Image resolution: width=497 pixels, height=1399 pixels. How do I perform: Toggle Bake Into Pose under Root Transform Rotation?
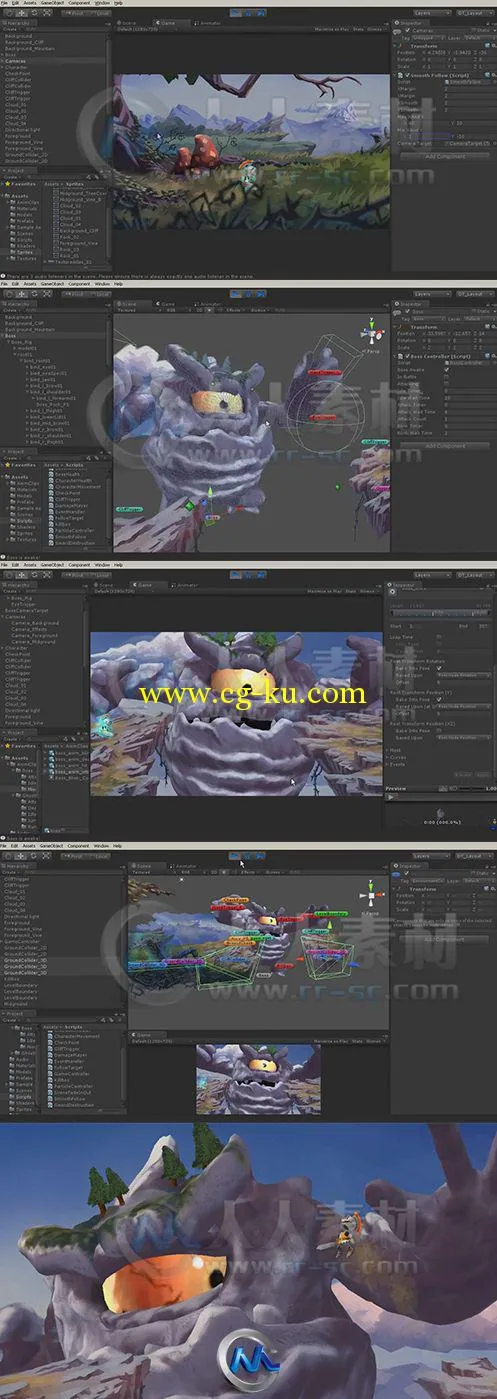[x=440, y=667]
